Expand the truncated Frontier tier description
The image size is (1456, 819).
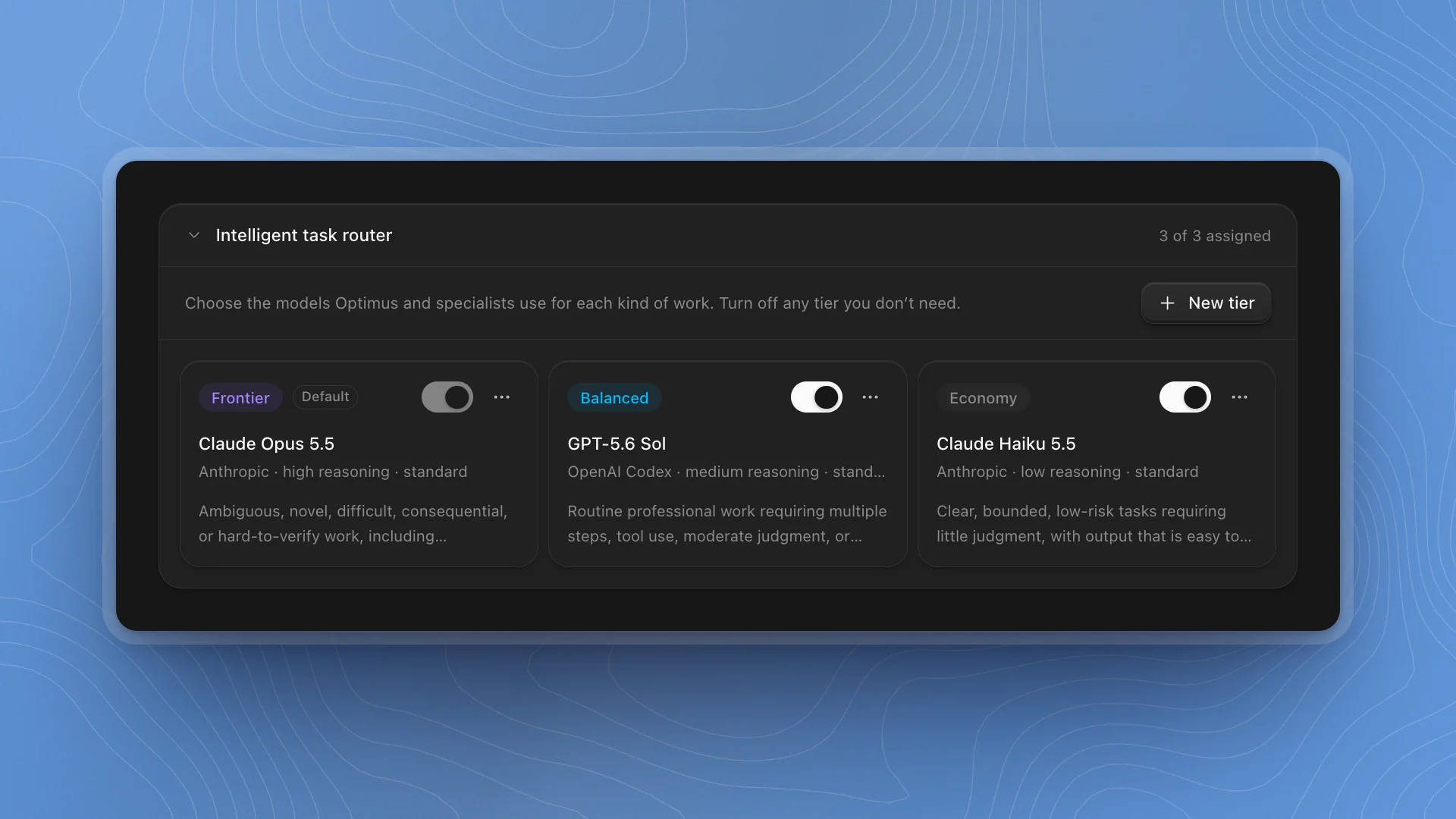[353, 523]
